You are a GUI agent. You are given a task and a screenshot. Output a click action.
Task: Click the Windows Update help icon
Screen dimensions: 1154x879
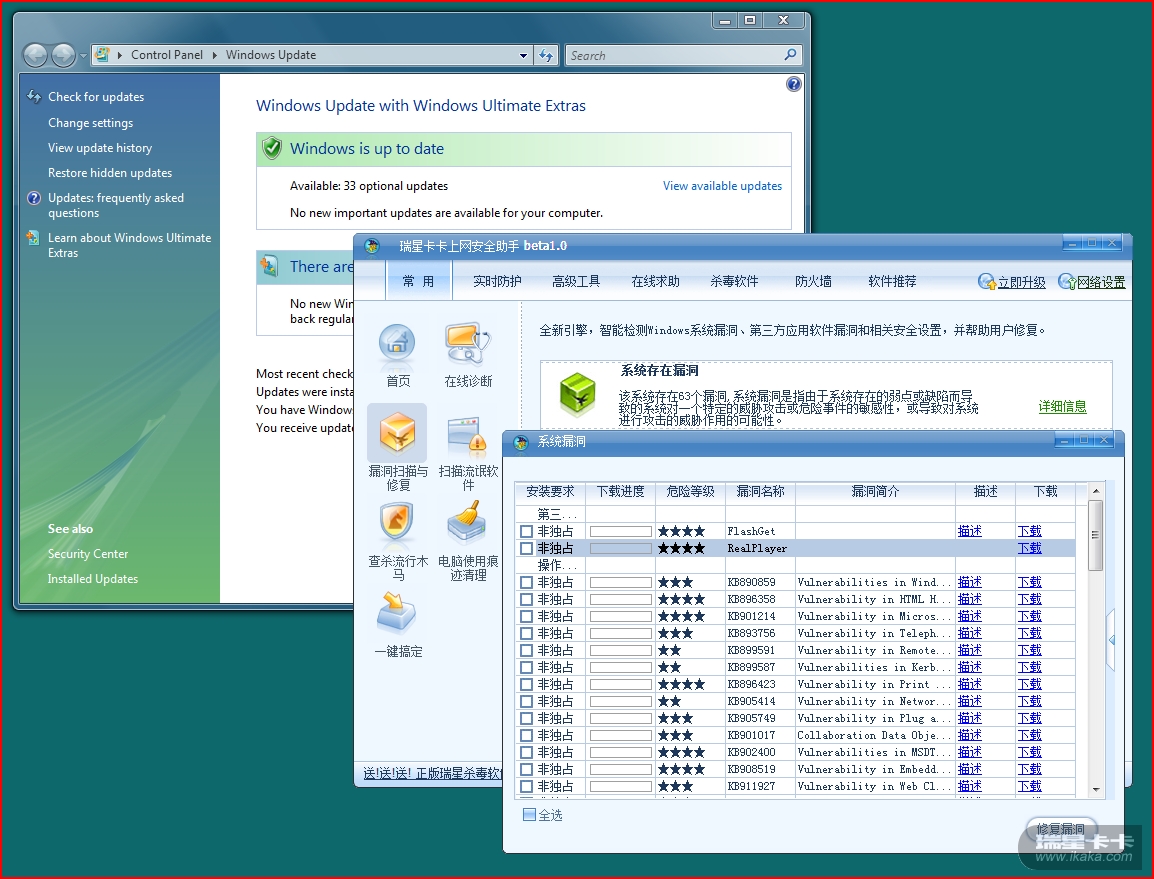(793, 84)
